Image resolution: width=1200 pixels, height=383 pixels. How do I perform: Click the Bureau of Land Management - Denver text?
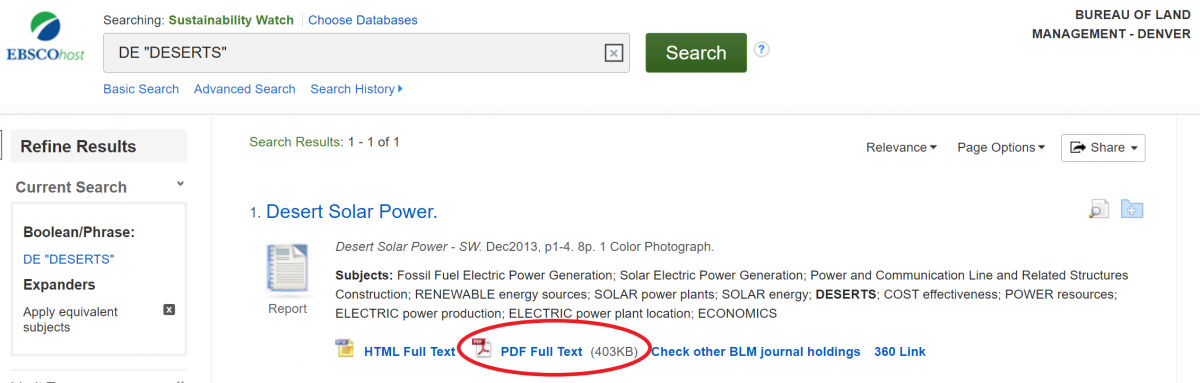[x=1112, y=24]
